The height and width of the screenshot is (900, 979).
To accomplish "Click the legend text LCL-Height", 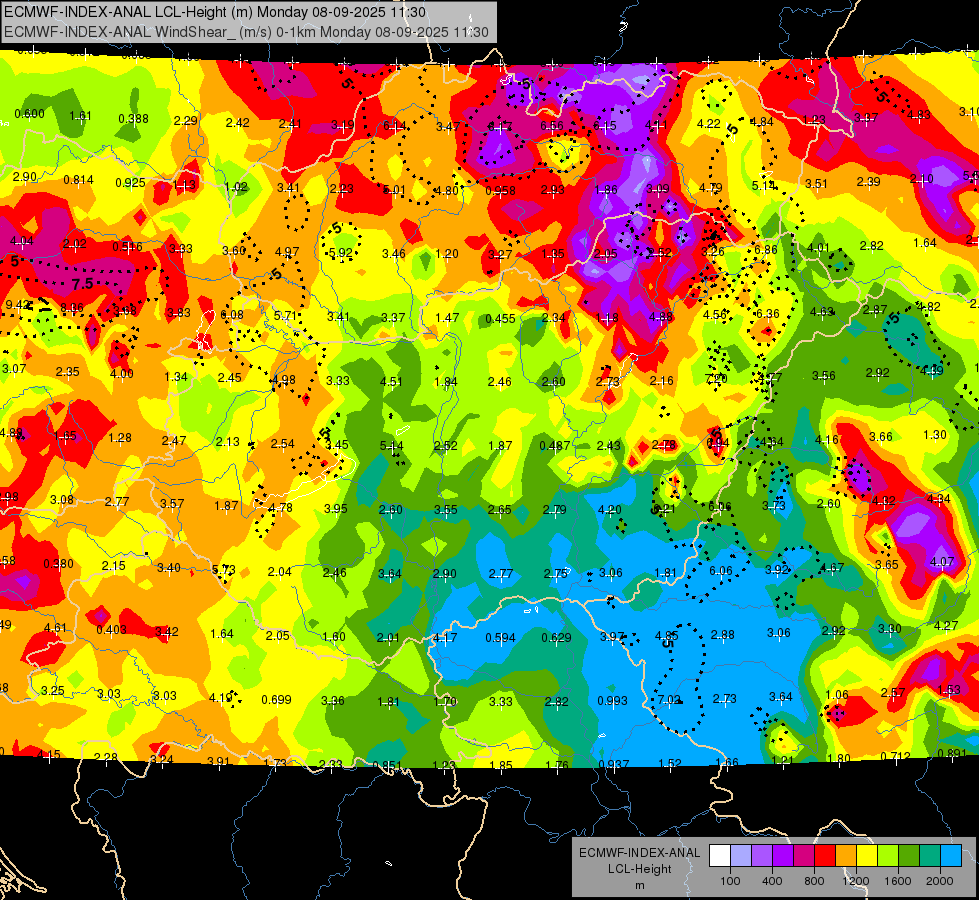I will (640, 869).
